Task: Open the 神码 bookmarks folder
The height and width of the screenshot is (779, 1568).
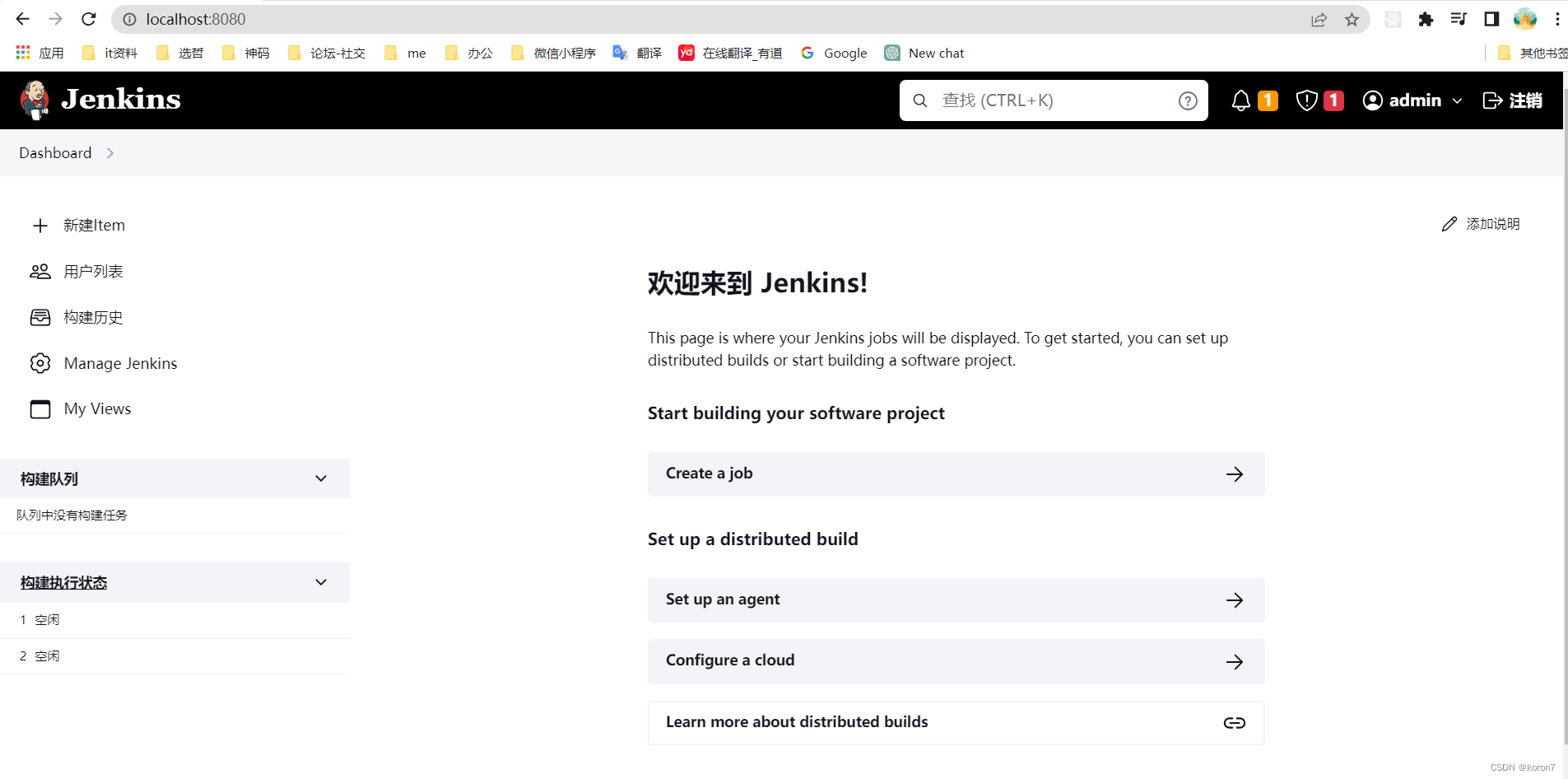Action: [x=246, y=54]
